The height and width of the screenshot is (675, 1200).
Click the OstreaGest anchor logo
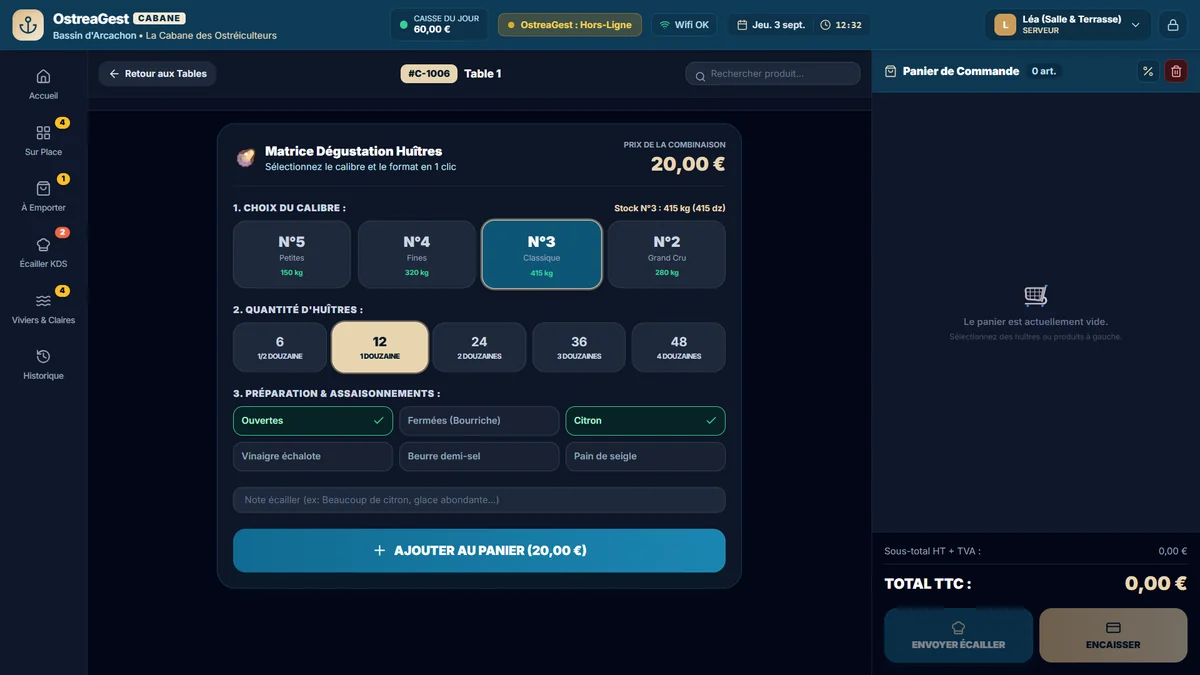pos(28,25)
